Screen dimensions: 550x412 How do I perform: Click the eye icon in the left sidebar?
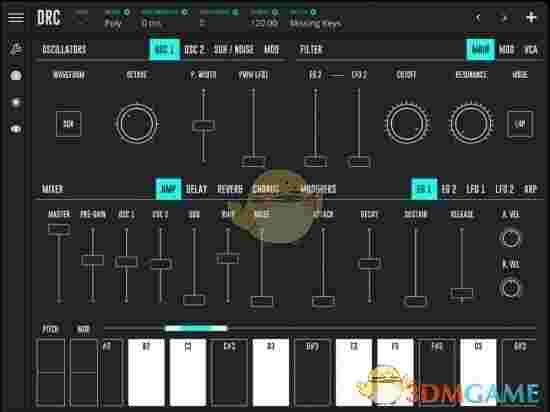click(x=16, y=129)
